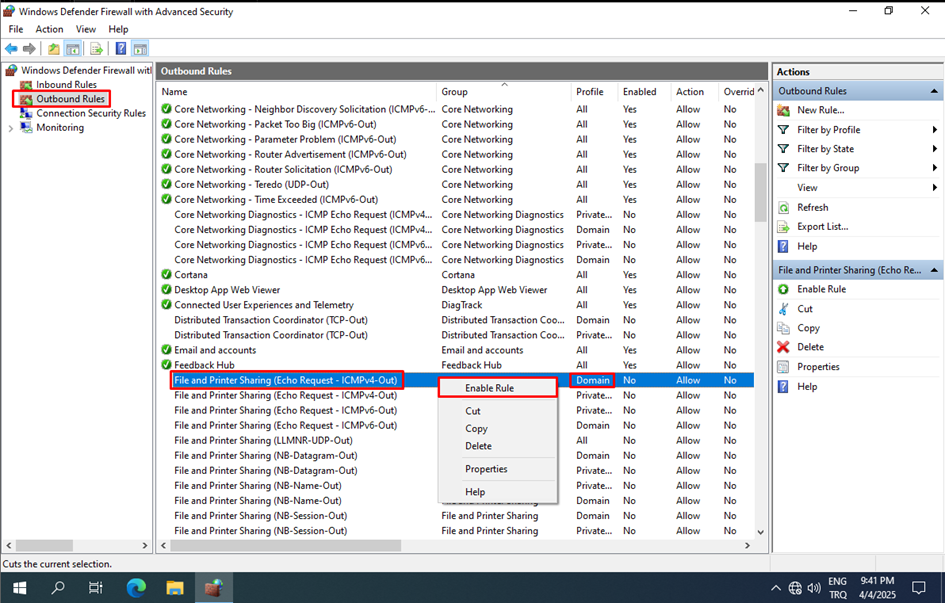Click the Cut scissors icon in Actions pane
This screenshot has width=945, height=603.
783,308
